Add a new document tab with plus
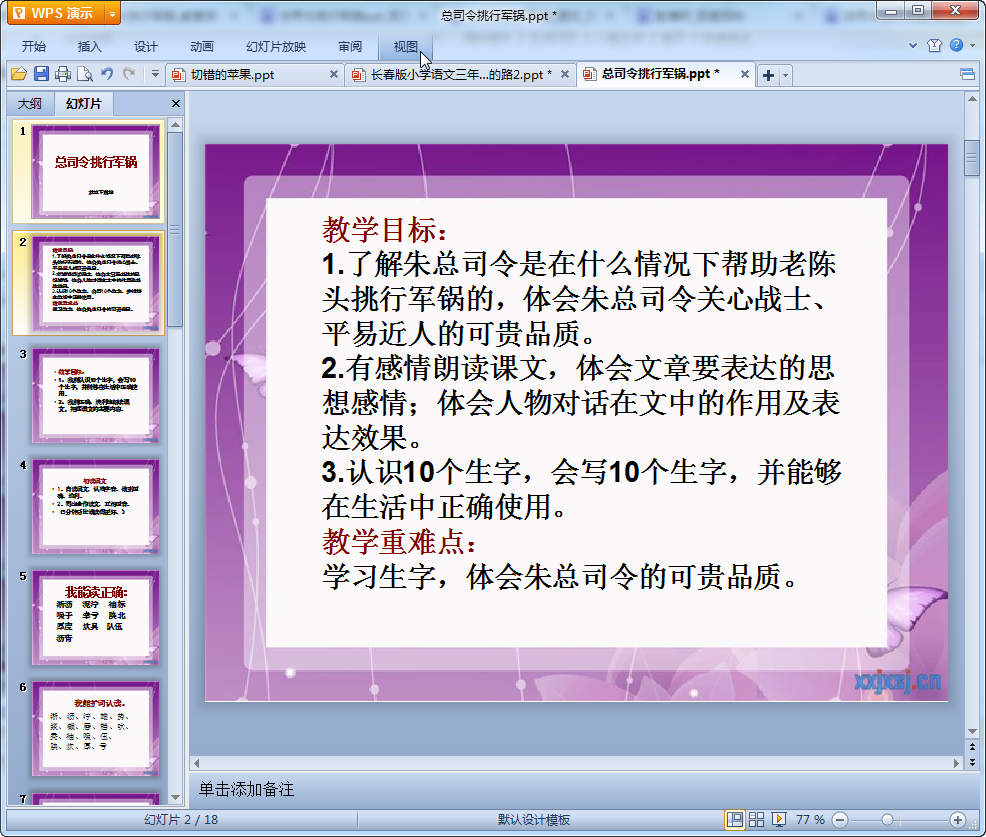This screenshot has height=837, width=986. click(768, 75)
